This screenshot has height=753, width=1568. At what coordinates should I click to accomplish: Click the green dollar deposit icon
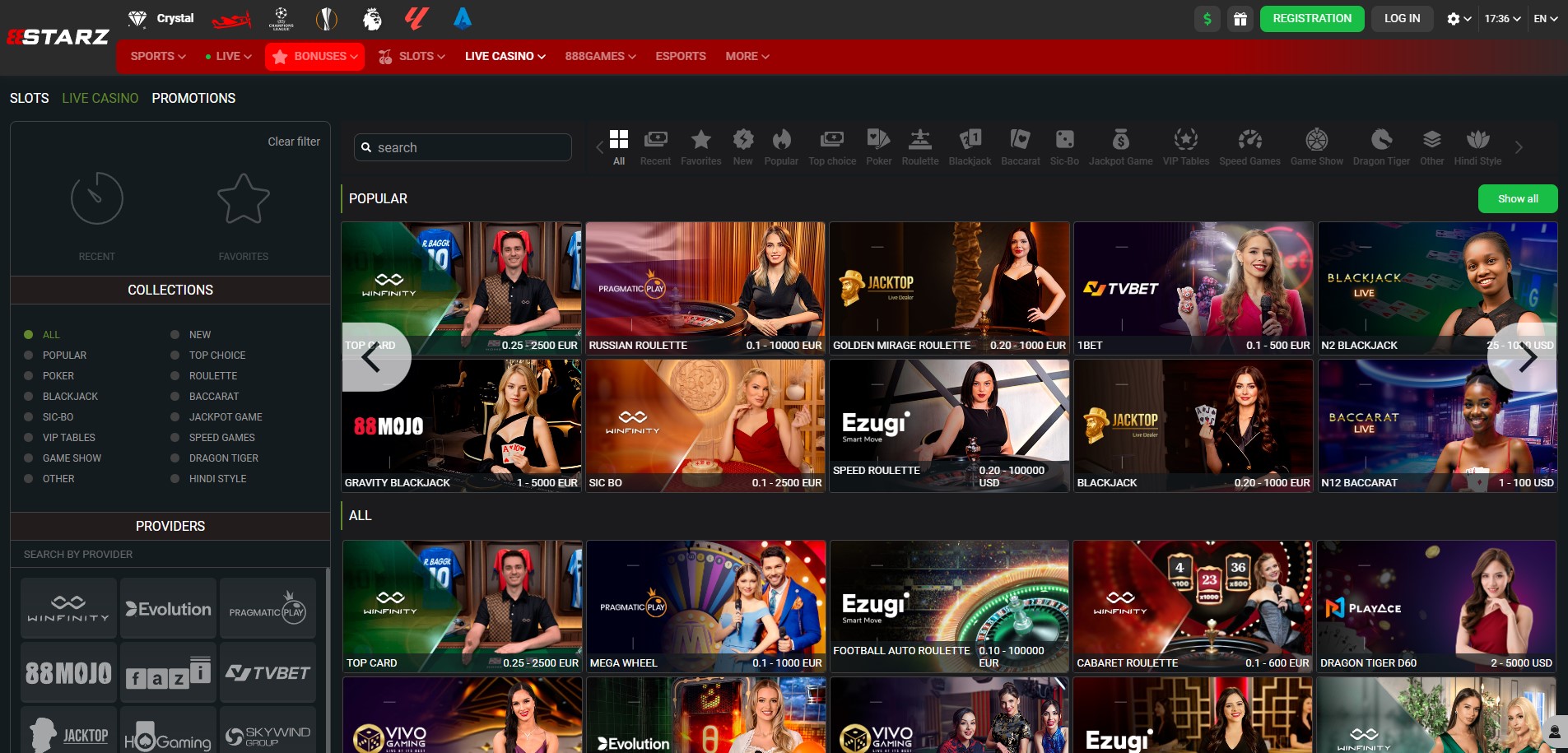pos(1207,19)
